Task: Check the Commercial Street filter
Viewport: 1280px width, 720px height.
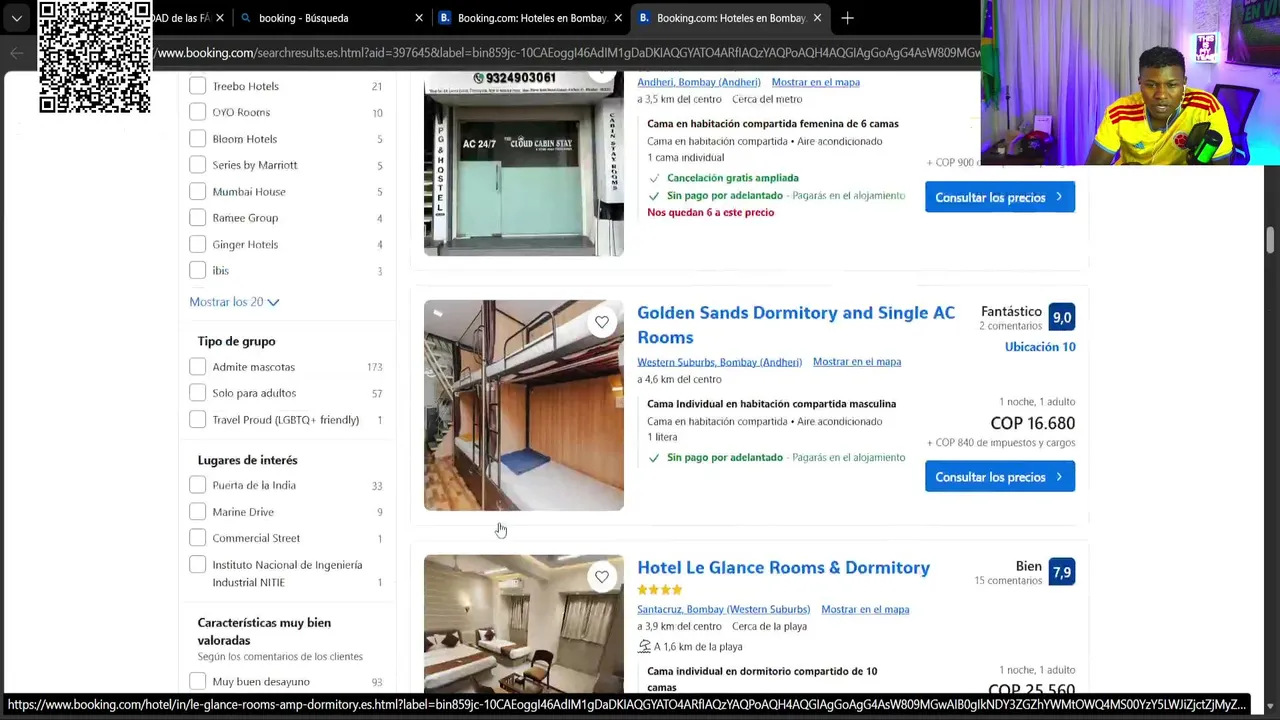Action: (198, 538)
